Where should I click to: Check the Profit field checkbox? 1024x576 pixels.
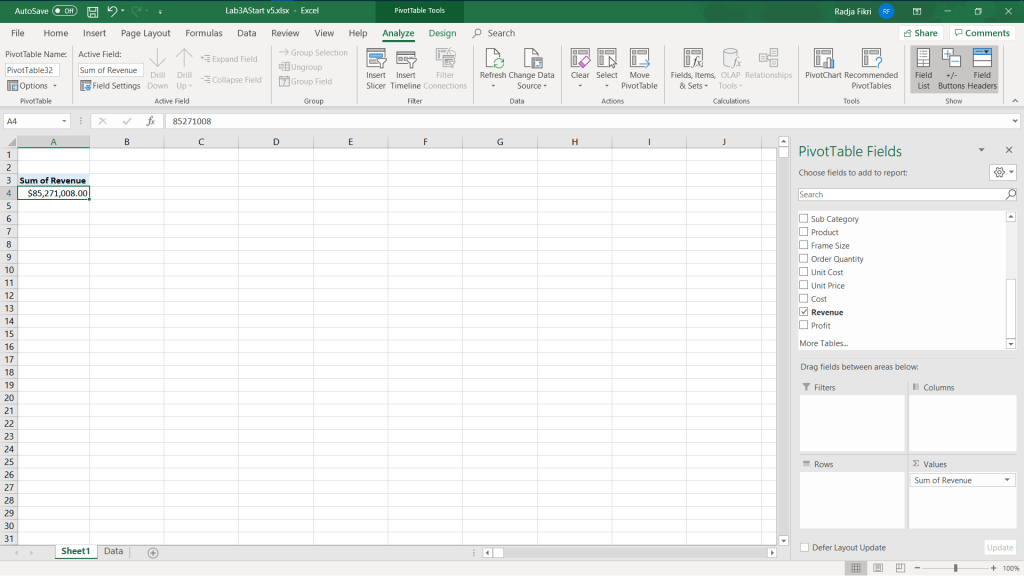click(x=803, y=326)
